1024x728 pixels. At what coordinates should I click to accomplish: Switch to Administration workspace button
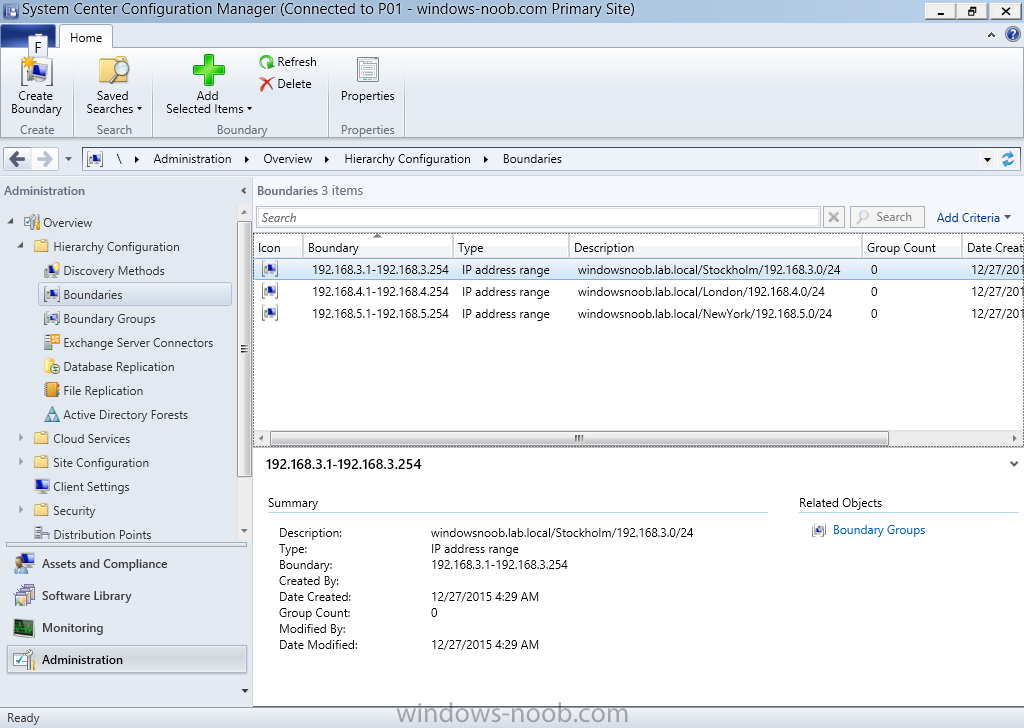(x=127, y=659)
